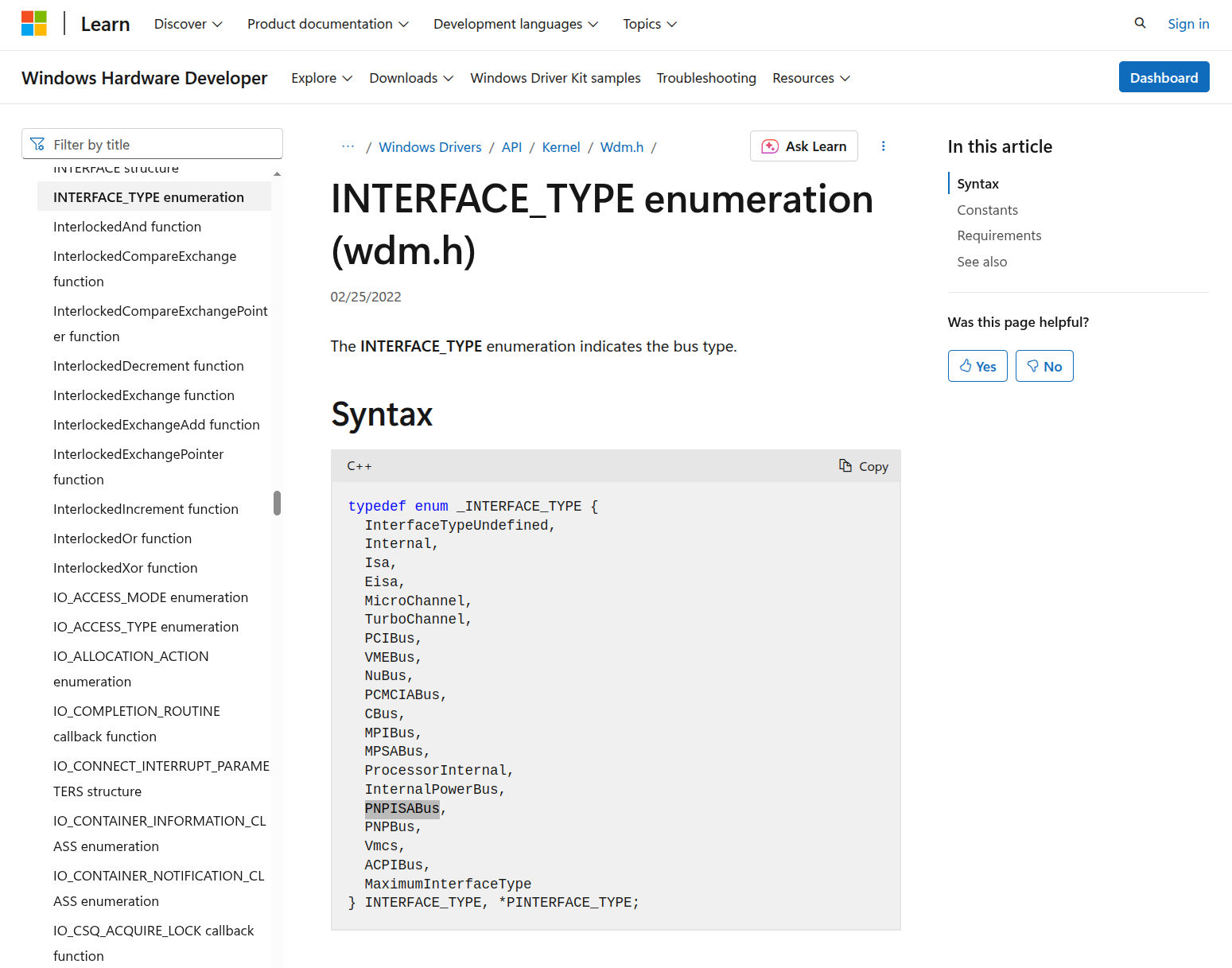
Task: Open Windows Driver Kit samples
Action: pos(555,78)
